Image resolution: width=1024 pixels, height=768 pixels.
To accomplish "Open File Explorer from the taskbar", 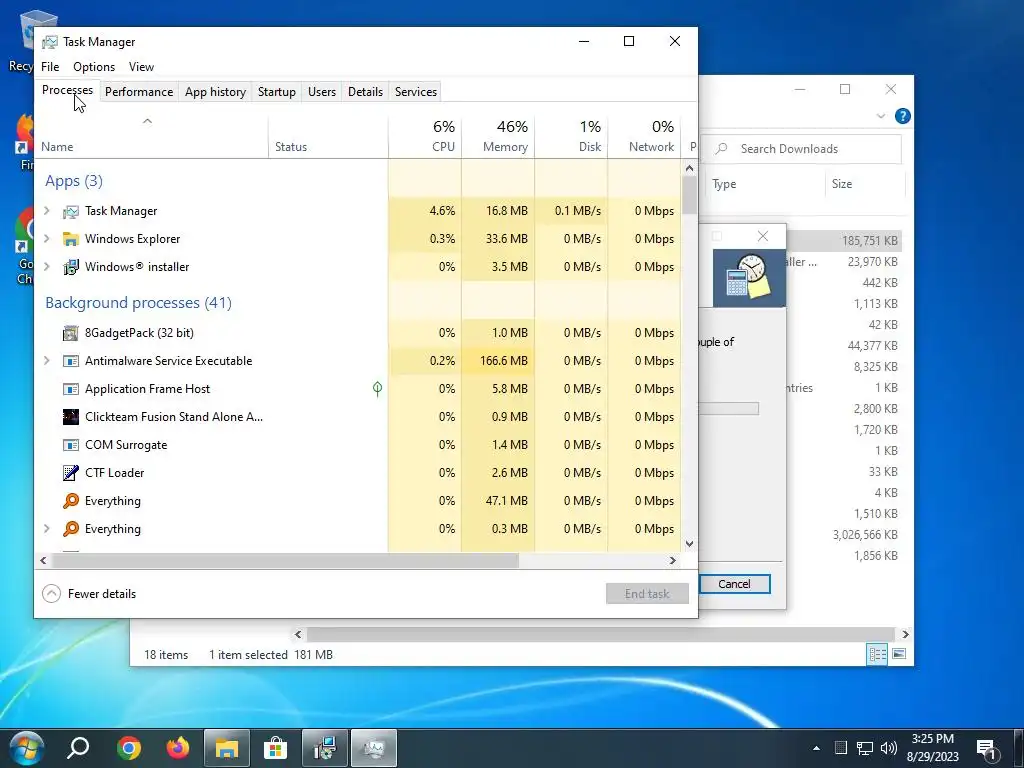I will click(227, 748).
